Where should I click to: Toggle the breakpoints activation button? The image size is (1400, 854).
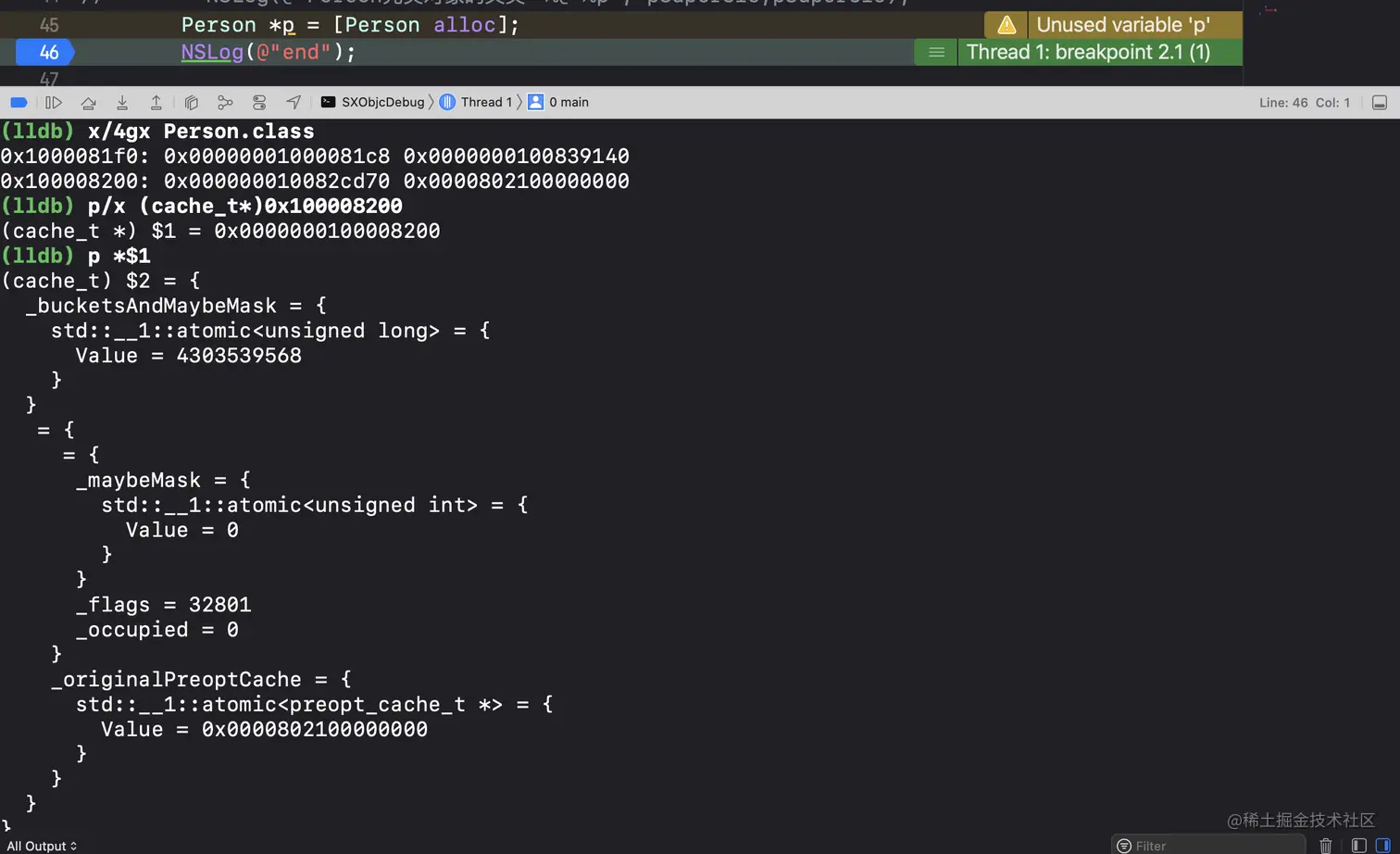tap(19, 103)
